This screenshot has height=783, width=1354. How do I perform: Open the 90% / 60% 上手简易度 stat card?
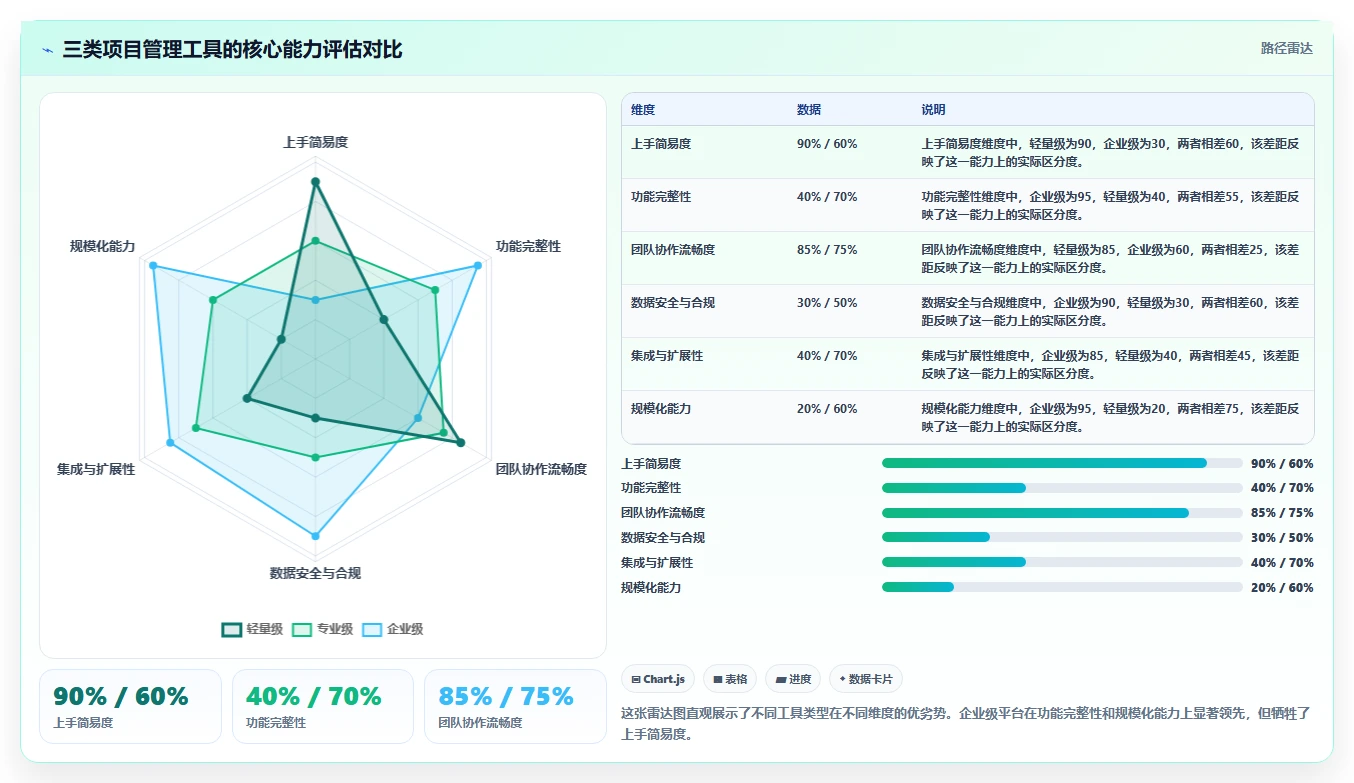click(x=130, y=706)
